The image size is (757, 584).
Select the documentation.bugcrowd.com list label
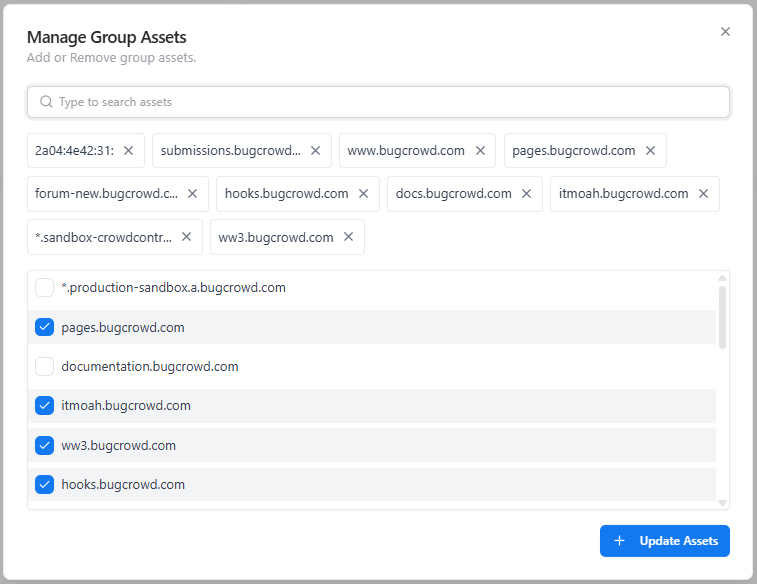tap(150, 367)
